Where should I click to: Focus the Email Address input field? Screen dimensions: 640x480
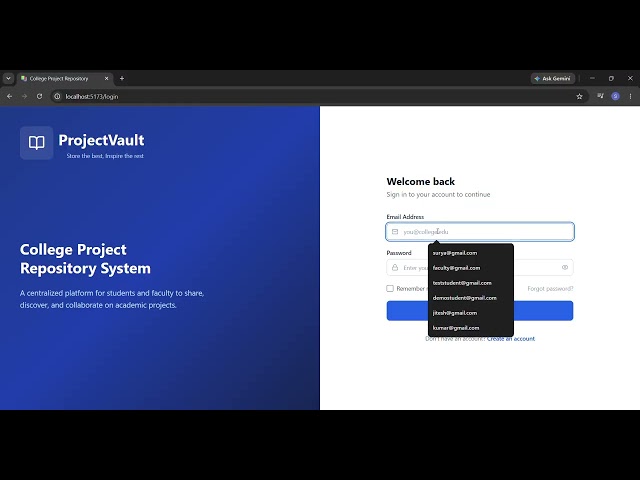480,232
